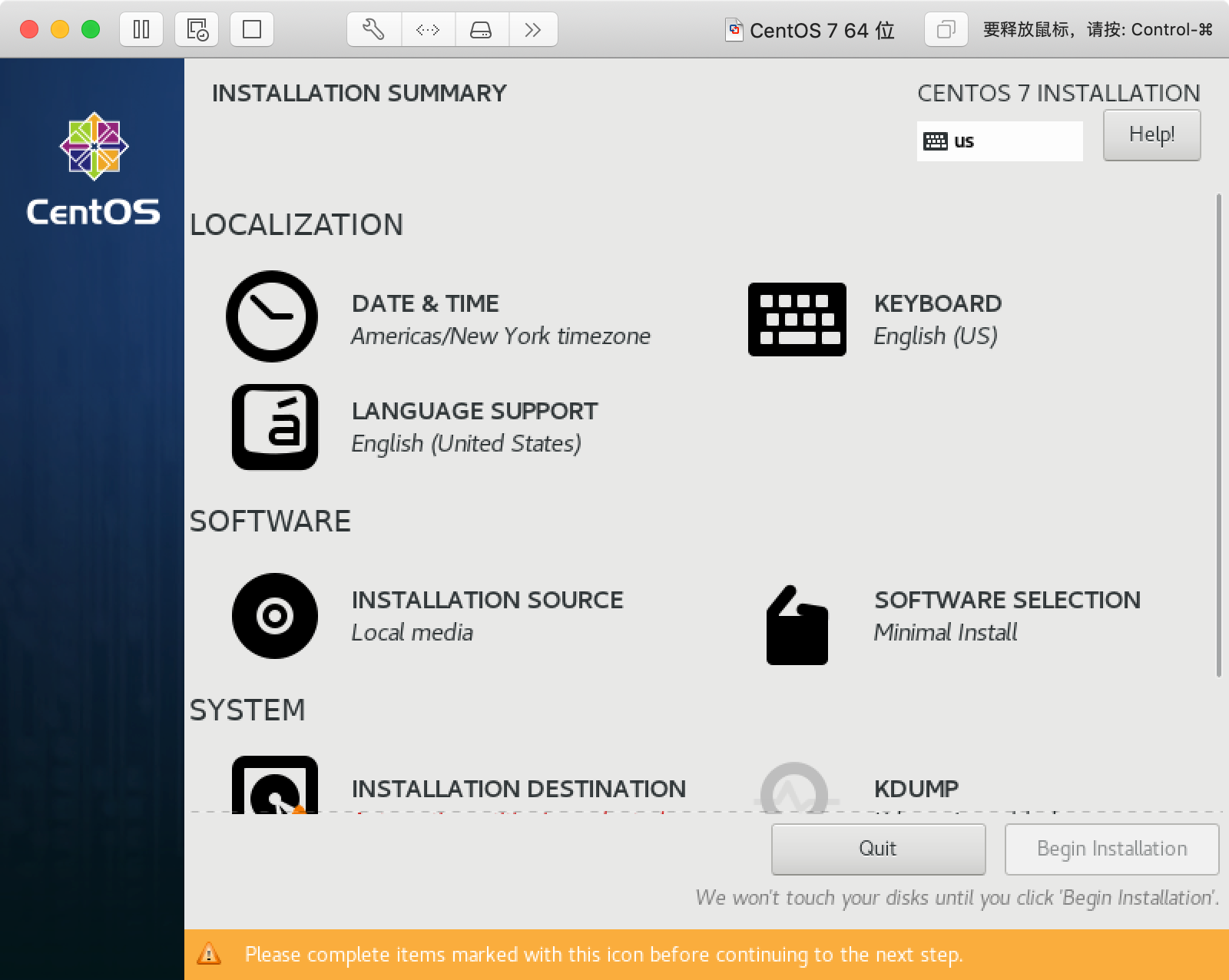Click the warning message in the orange bar
The image size is (1229, 980).
604,954
